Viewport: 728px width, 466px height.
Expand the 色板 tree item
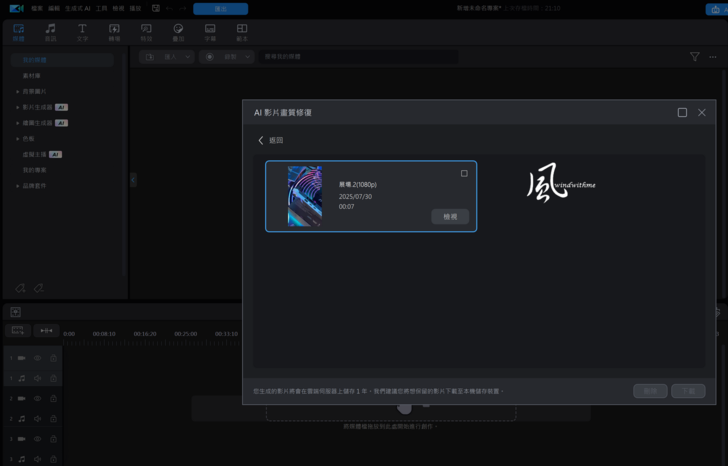tap(17, 139)
